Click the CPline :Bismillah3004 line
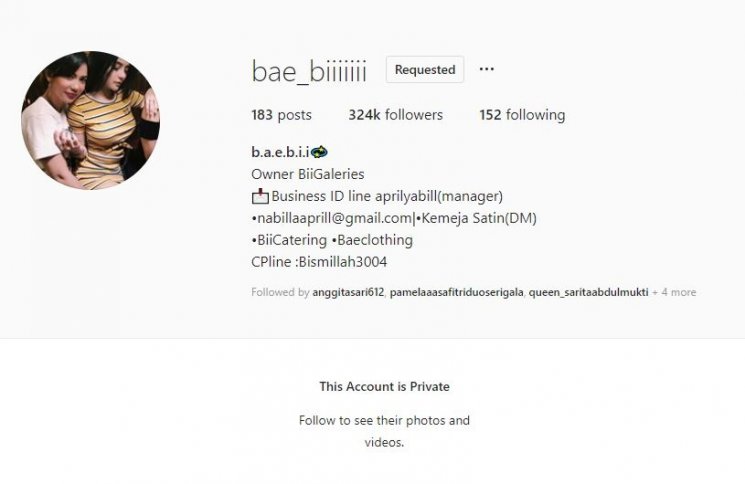745x484 pixels. [x=319, y=262]
